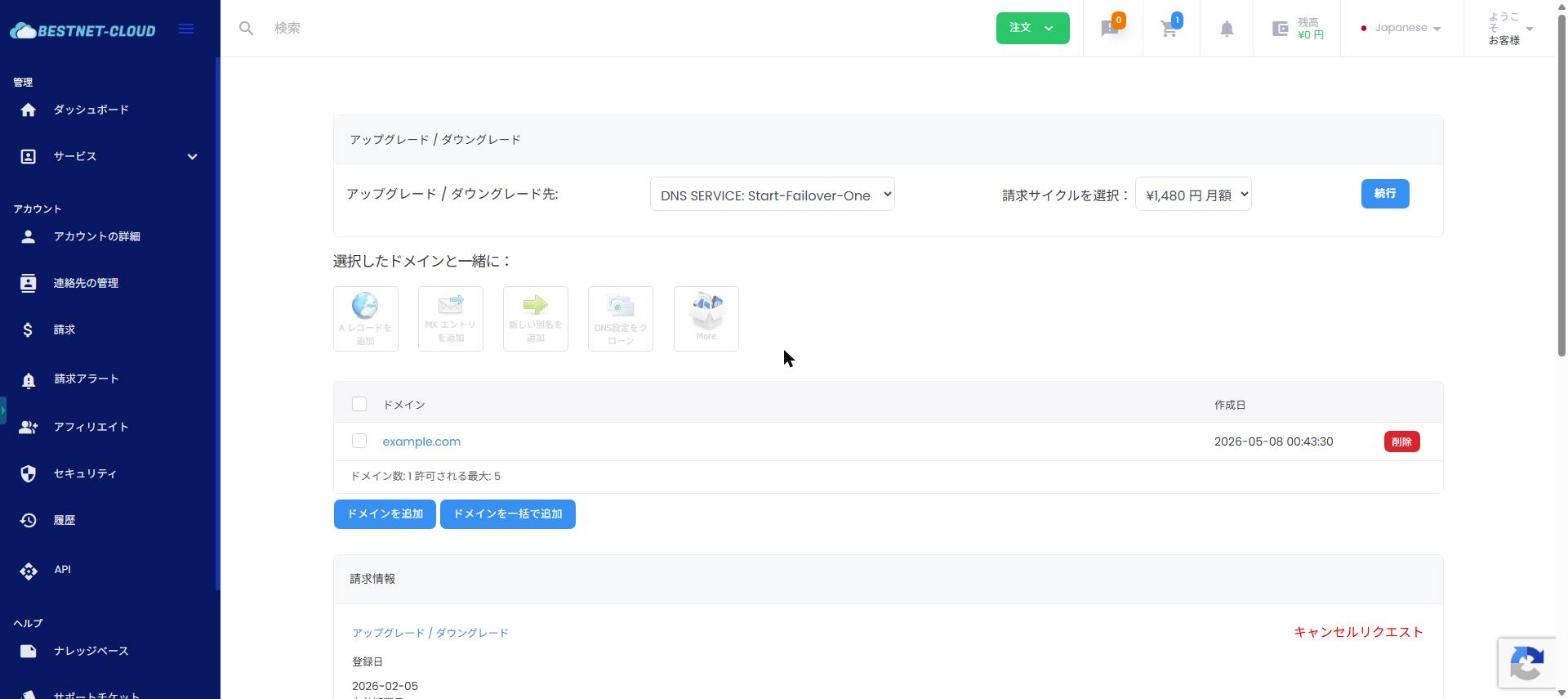Click the search magnifier icon
This screenshot has width=1568, height=699.
[x=246, y=28]
